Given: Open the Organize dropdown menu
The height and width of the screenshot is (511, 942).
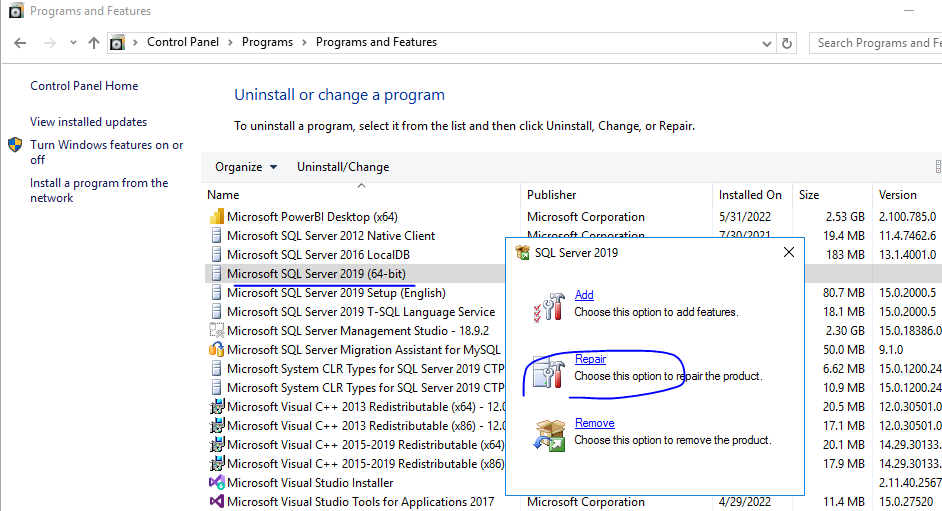Looking at the screenshot, I should tap(246, 167).
